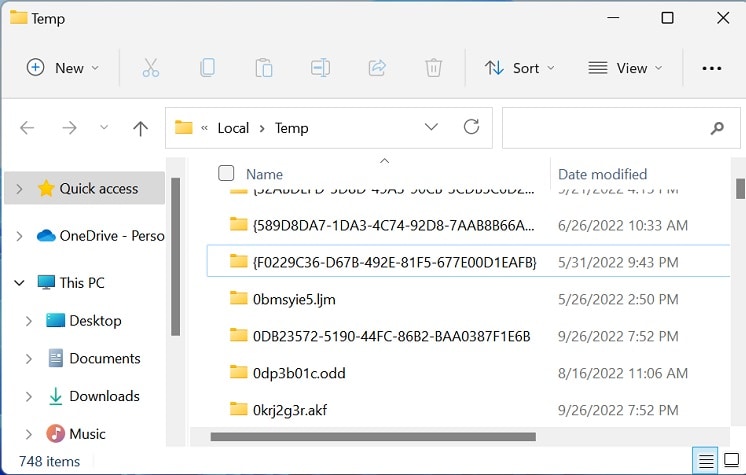Click folder icon of 0dp3b01c.odd
Viewport: 746px width, 475px height.
click(238, 372)
